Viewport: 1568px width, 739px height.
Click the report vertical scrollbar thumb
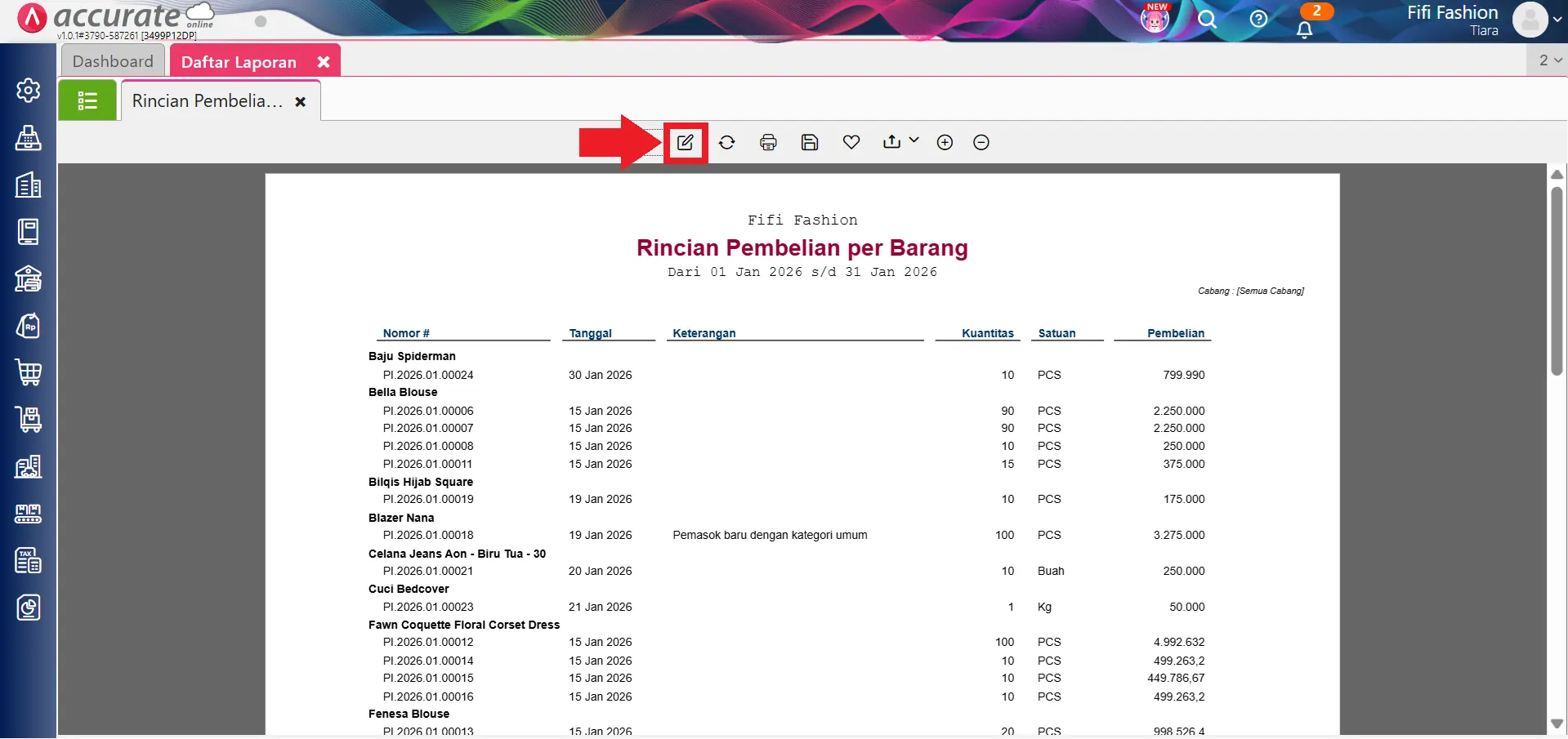coord(1557,280)
